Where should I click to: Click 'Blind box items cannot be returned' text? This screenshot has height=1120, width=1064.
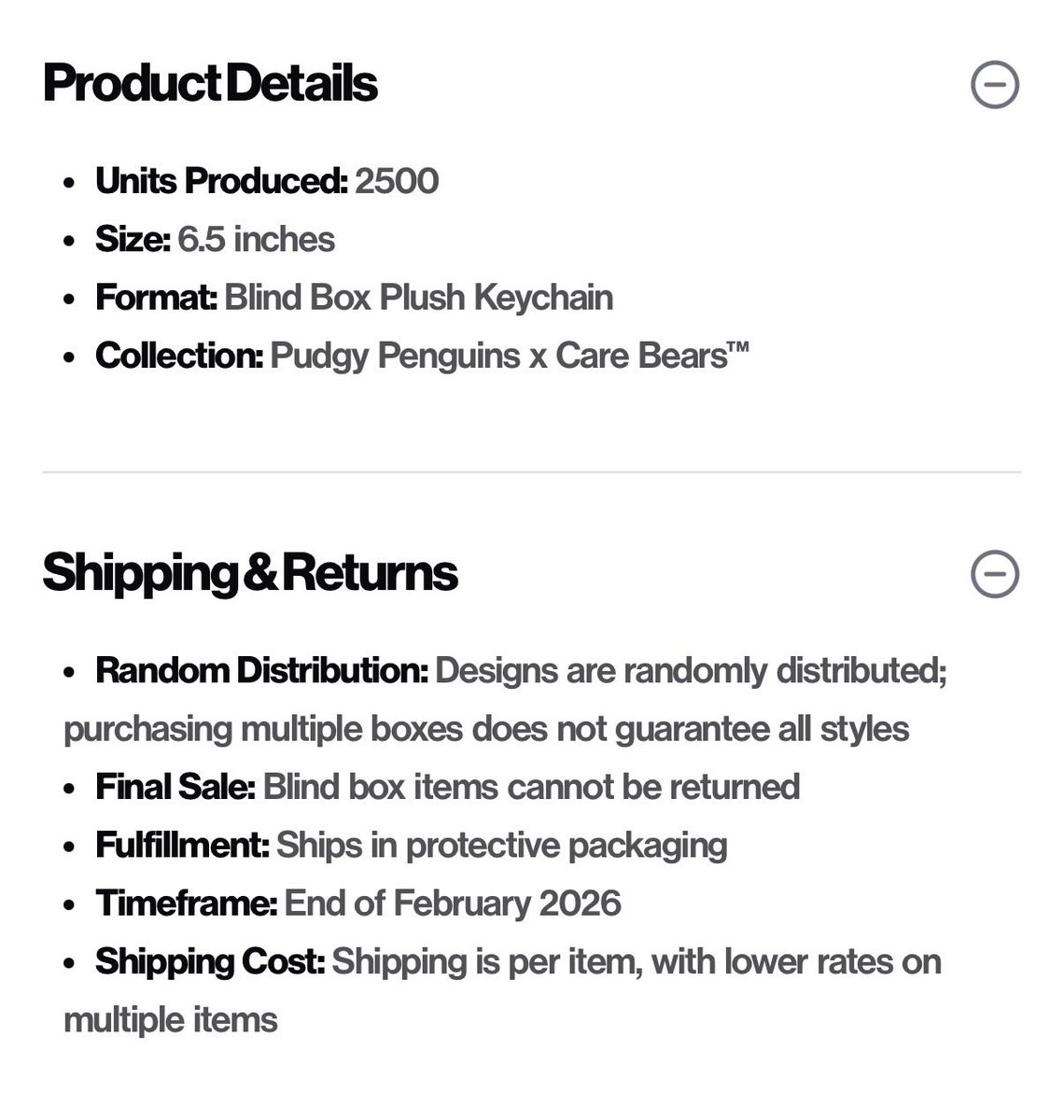pos(531,787)
